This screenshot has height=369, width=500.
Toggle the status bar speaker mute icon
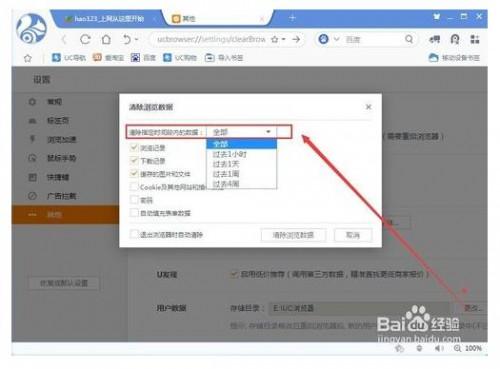439,348
